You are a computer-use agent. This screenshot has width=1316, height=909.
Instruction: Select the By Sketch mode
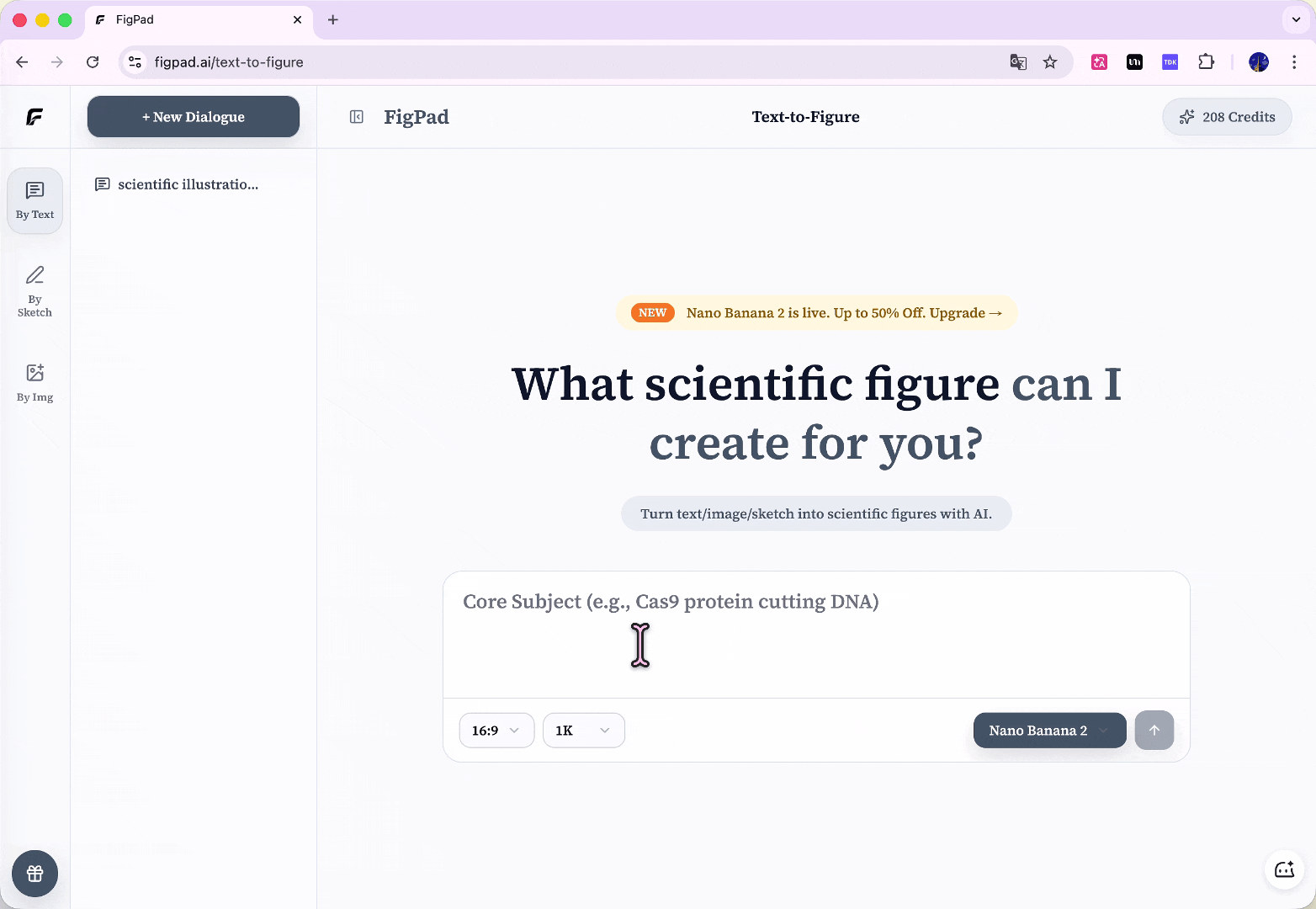click(34, 291)
